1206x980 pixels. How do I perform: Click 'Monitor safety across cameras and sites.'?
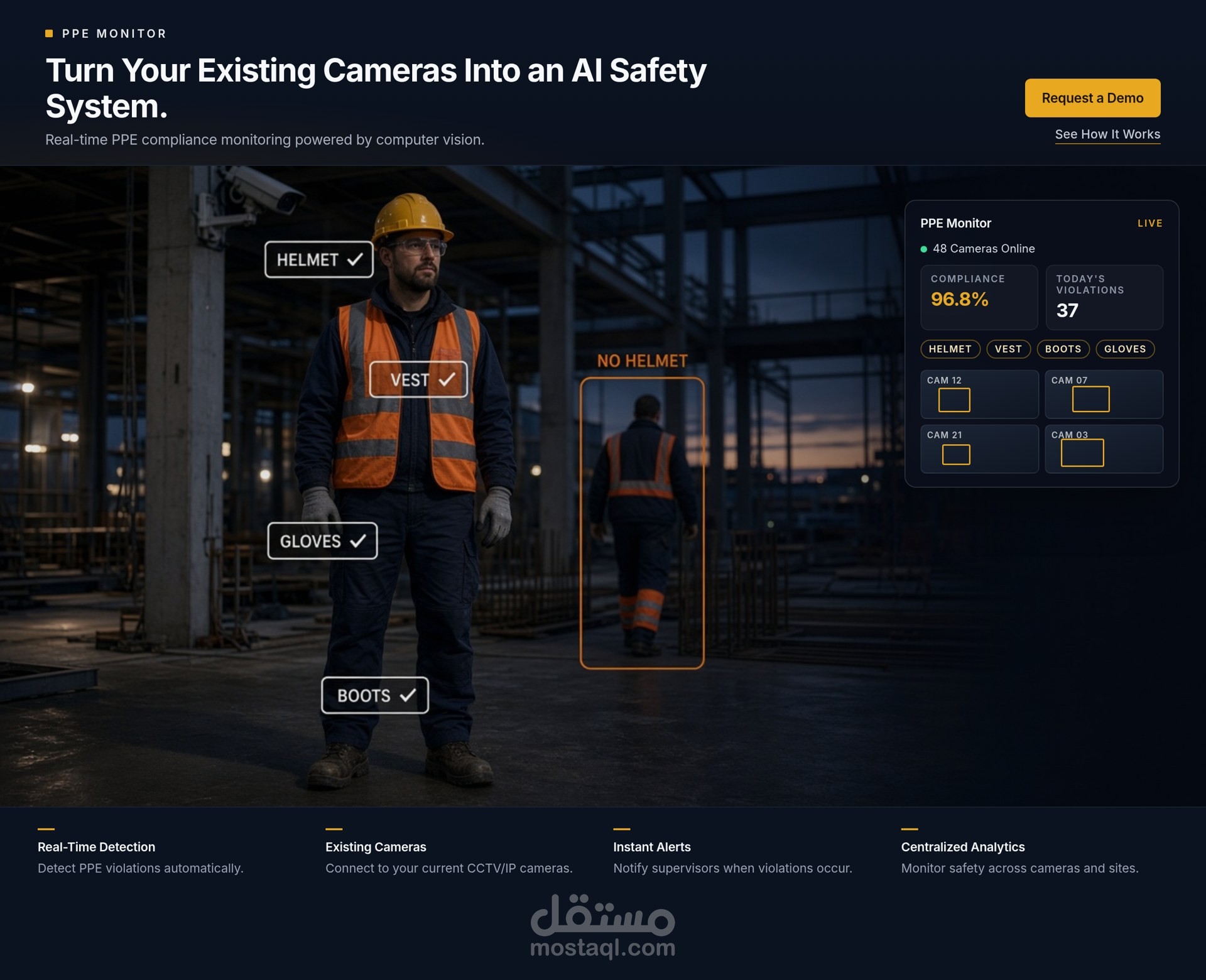[x=1019, y=868]
